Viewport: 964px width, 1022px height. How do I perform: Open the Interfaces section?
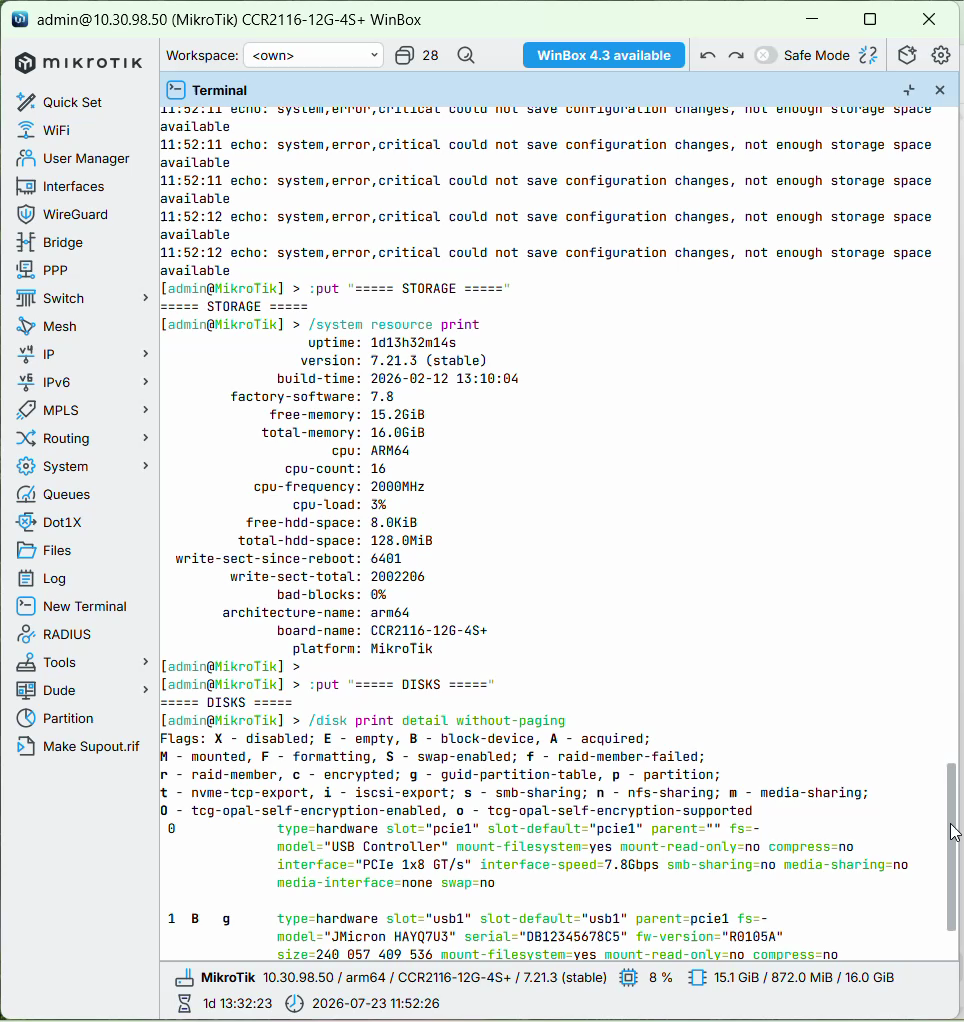point(73,186)
